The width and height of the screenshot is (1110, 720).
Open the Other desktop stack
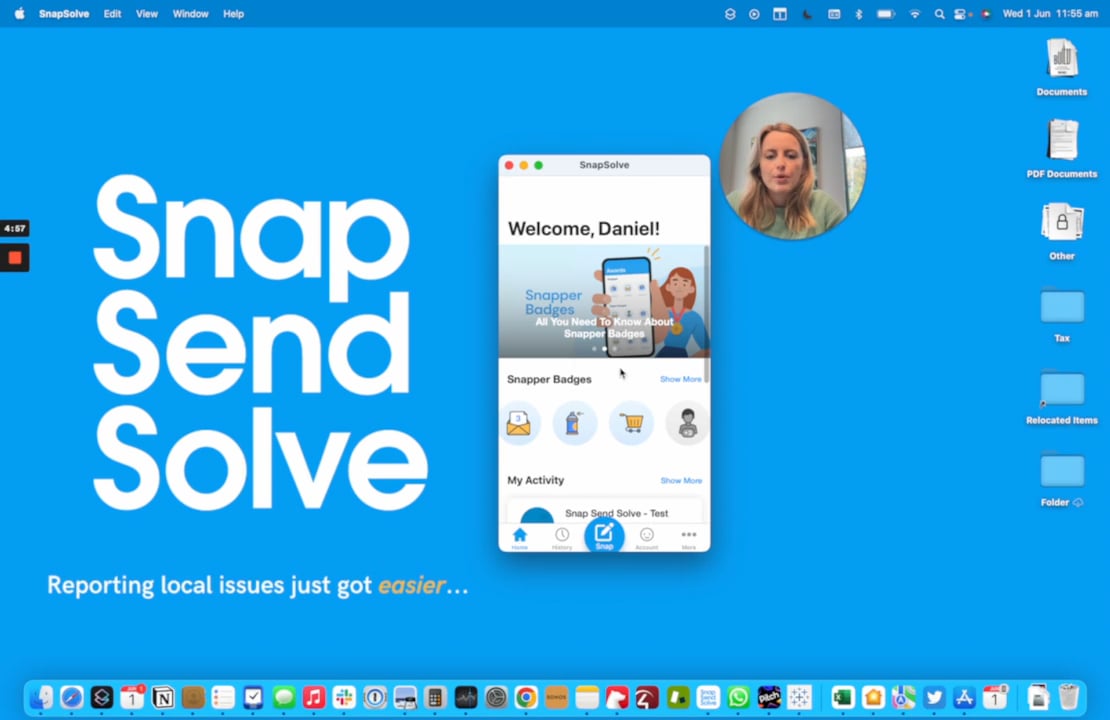point(1061,231)
